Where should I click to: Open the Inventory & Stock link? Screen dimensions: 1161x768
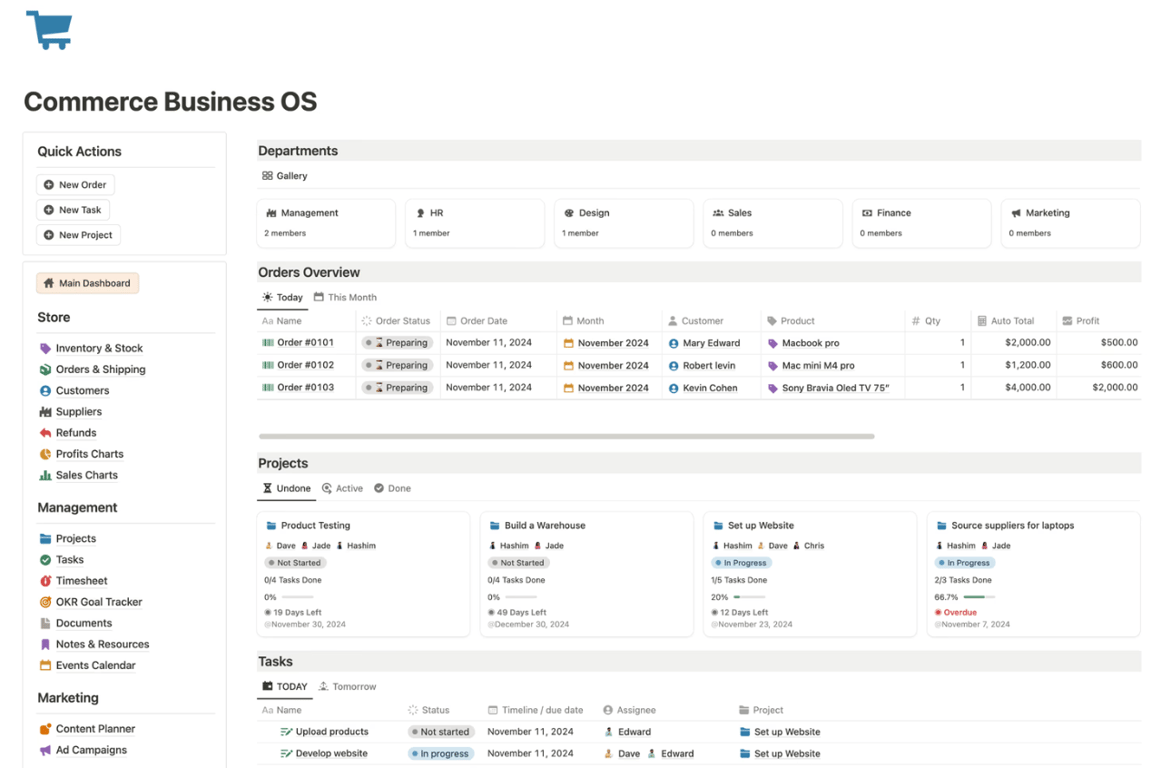tap(99, 348)
